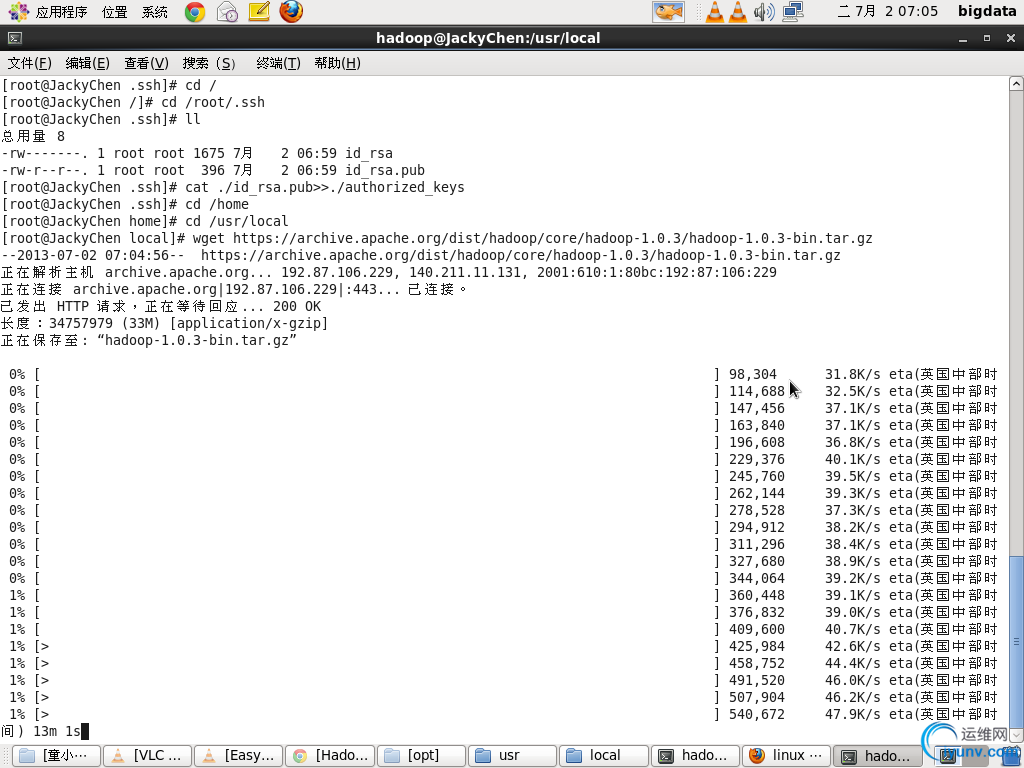1024x768 pixels.
Task: Click the 13m 1s remaining time
Action: tap(56, 731)
